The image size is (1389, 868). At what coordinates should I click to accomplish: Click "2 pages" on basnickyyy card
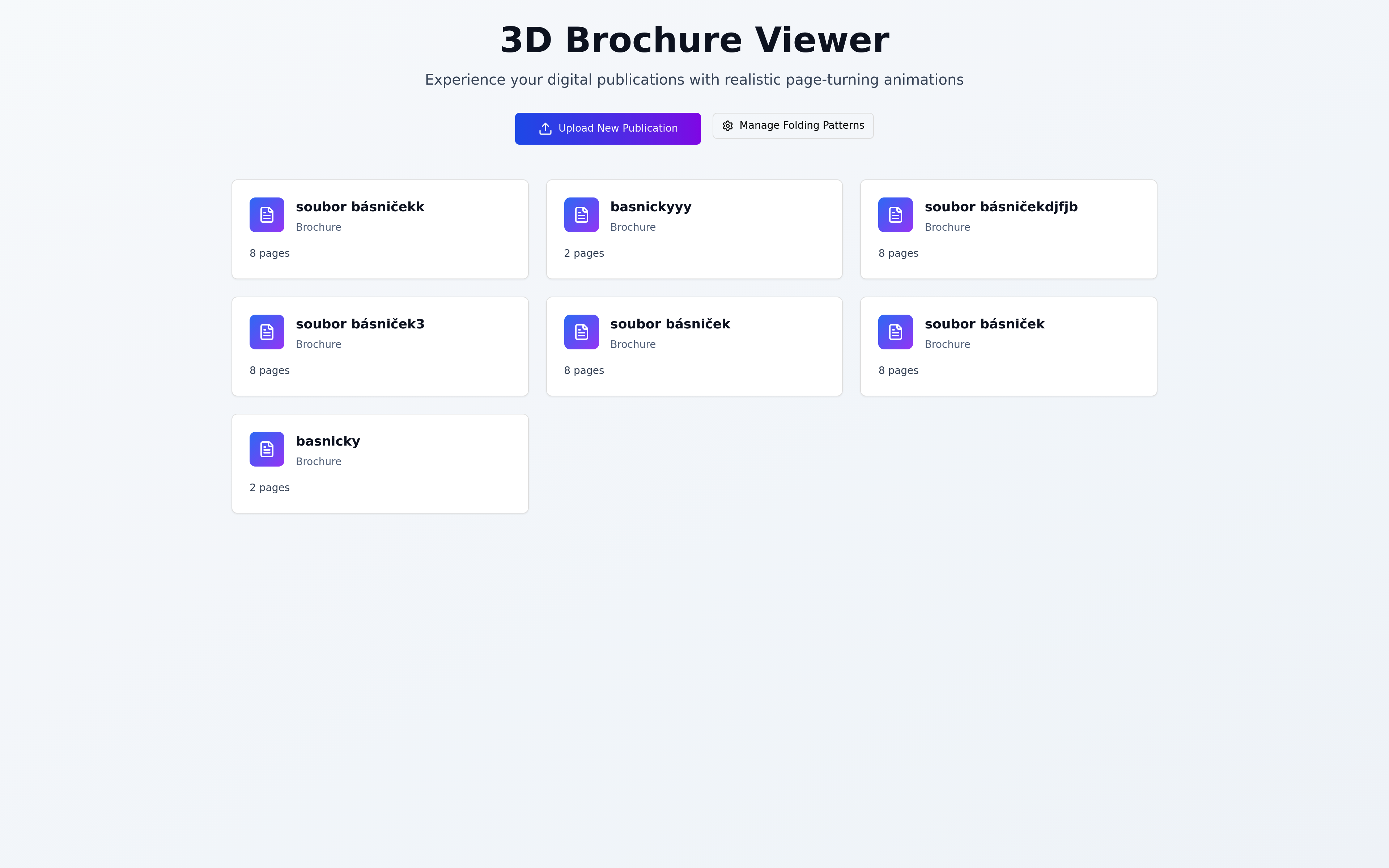point(584,253)
